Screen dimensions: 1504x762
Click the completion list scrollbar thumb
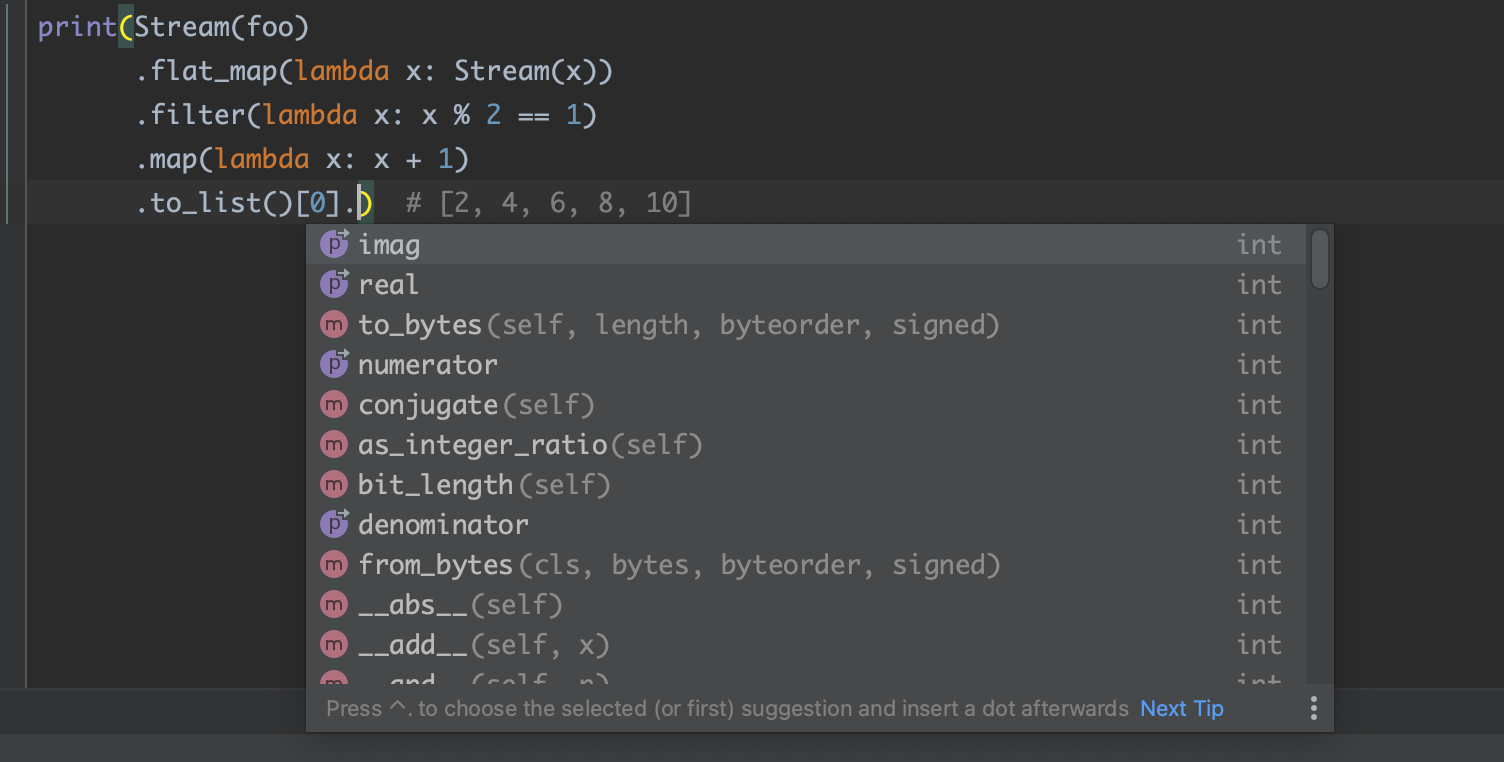1318,258
